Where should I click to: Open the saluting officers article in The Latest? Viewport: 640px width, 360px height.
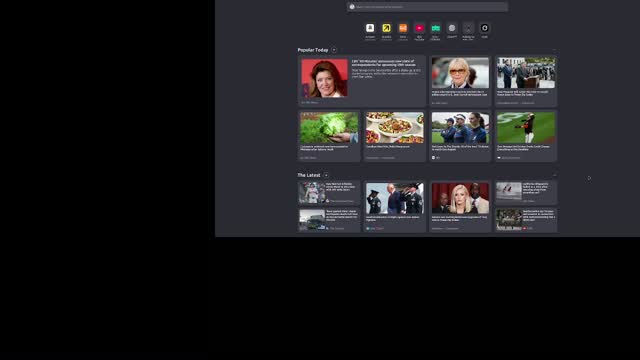point(395,207)
